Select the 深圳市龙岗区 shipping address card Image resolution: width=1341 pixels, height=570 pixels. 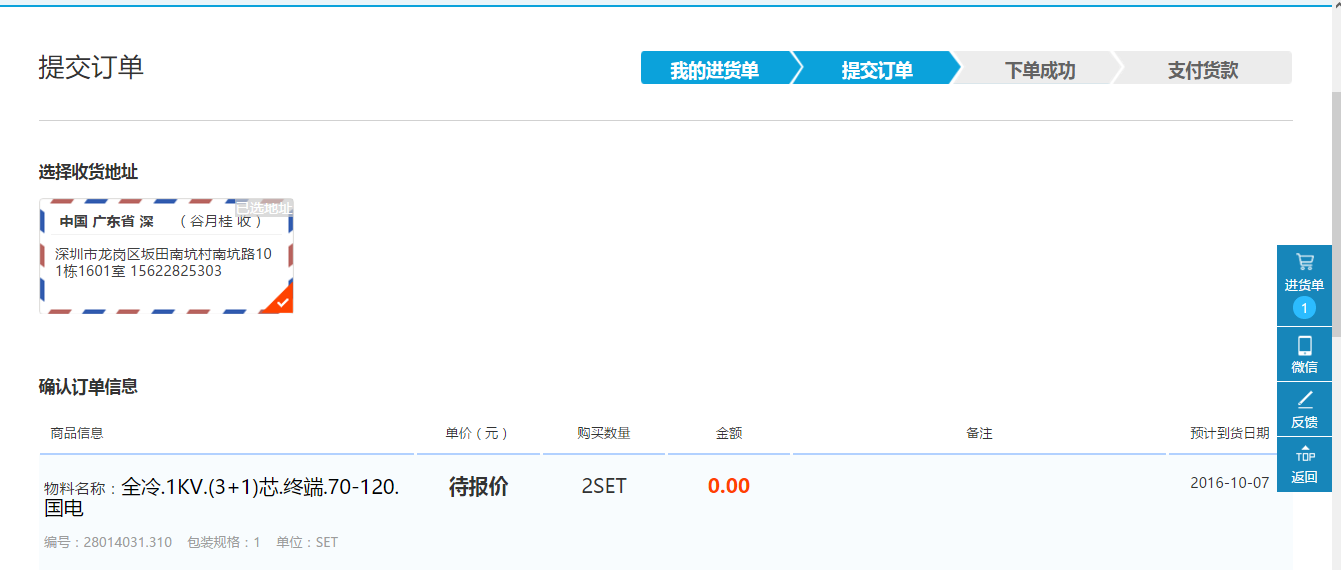coord(165,262)
